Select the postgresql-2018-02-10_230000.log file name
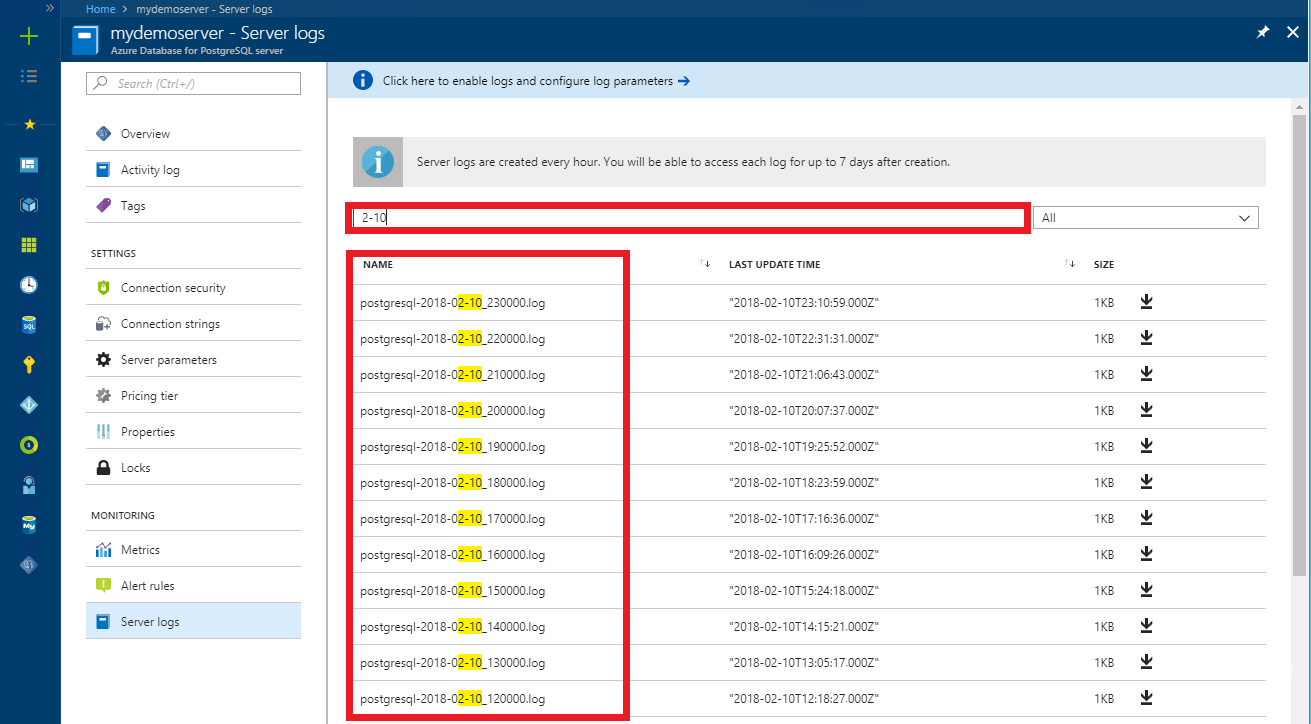The height and width of the screenshot is (724, 1311). [453, 303]
